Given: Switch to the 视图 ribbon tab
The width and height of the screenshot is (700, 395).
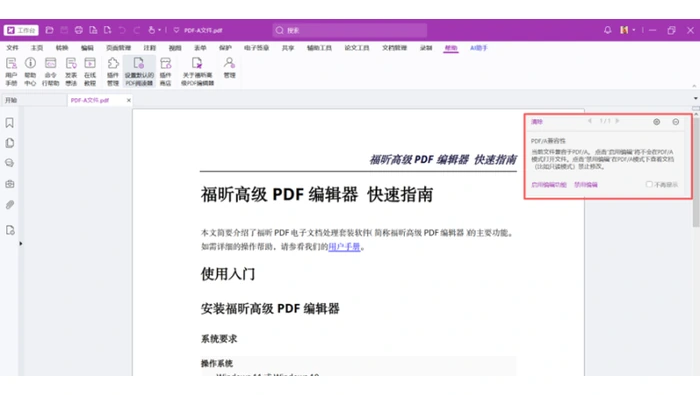Looking at the screenshot, I should click(x=175, y=48).
